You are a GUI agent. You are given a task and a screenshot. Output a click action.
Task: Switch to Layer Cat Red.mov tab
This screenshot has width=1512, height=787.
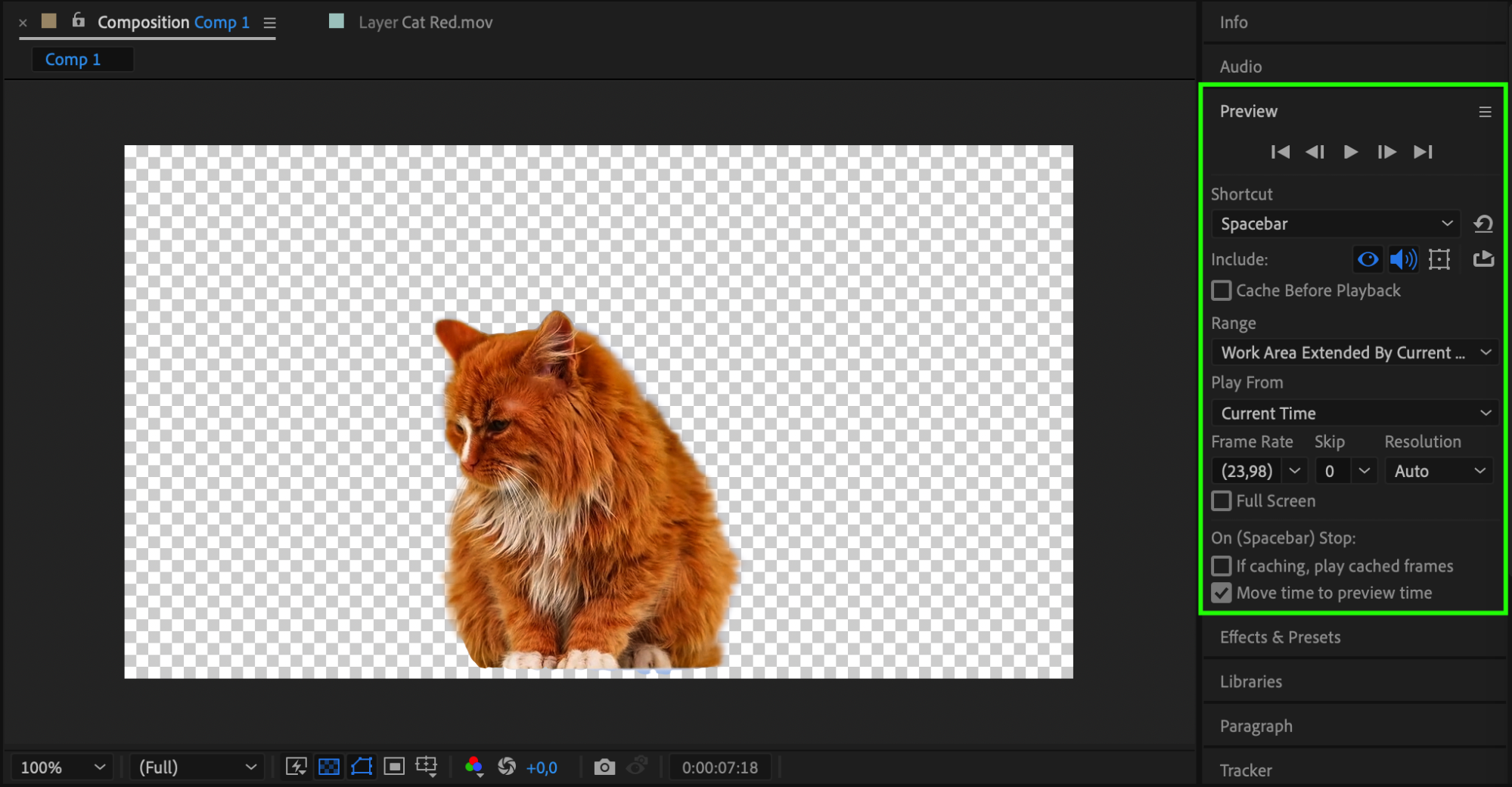[424, 23]
